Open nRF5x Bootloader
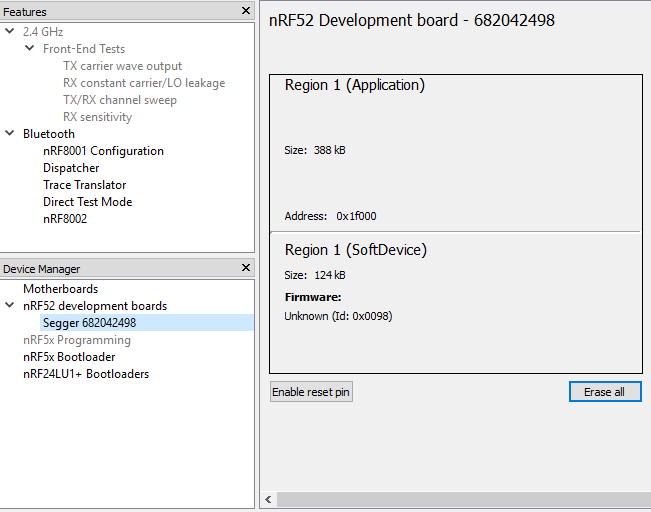 pos(69,357)
